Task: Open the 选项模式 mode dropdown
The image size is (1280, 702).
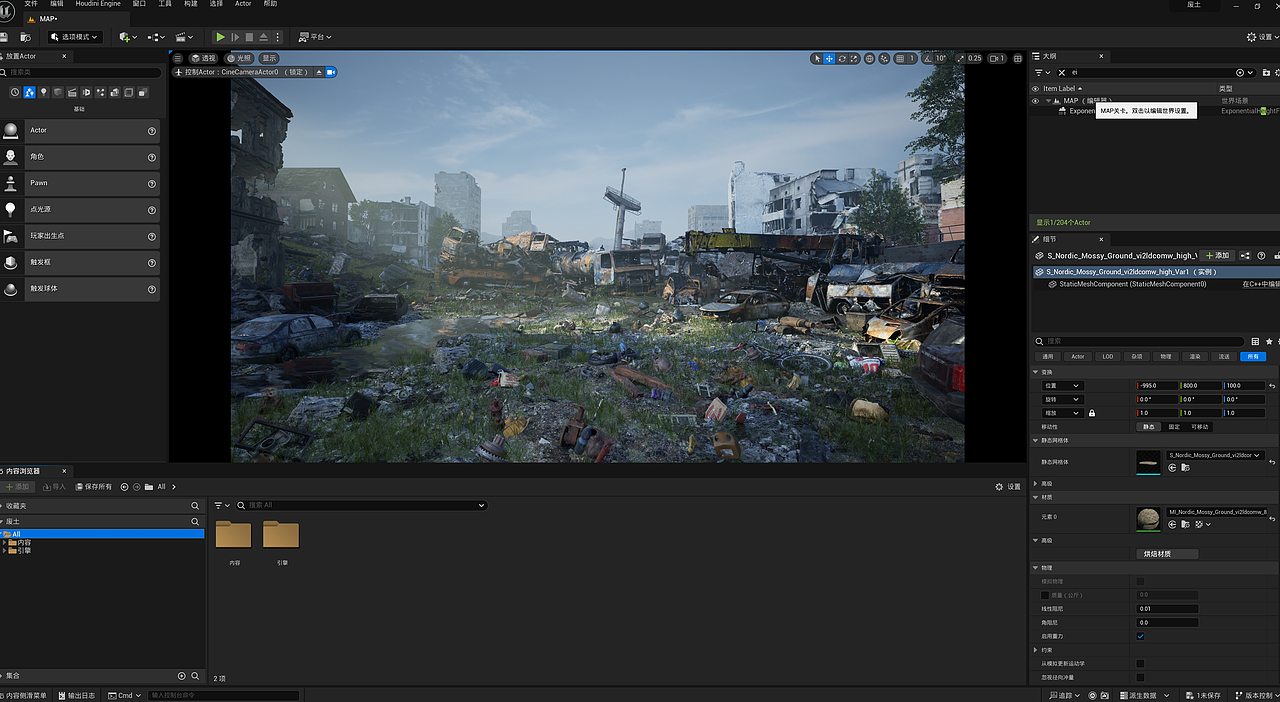Action: (76, 37)
